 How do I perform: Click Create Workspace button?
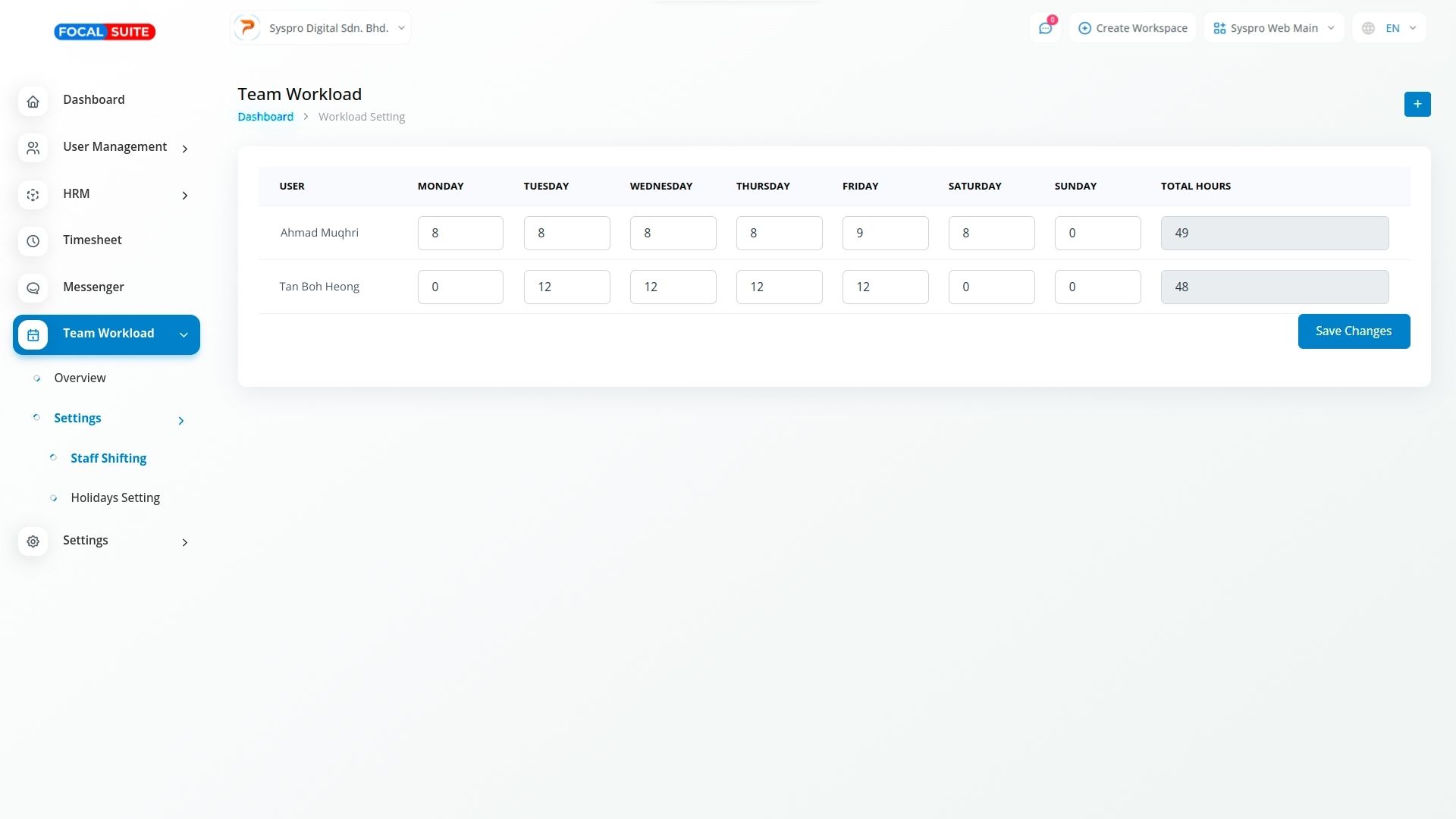[x=1132, y=28]
